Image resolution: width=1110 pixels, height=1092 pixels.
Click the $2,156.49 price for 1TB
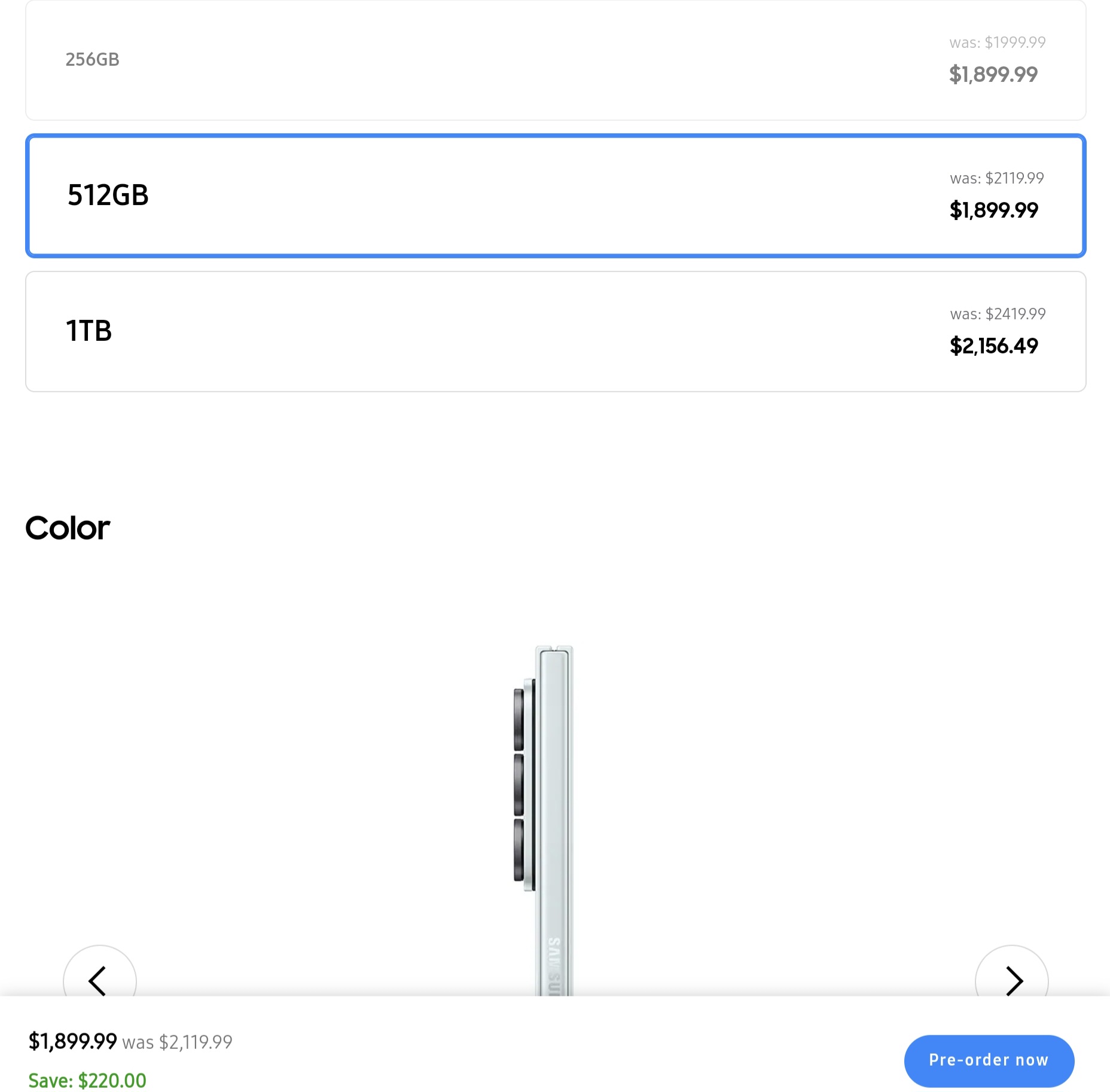tap(993, 346)
